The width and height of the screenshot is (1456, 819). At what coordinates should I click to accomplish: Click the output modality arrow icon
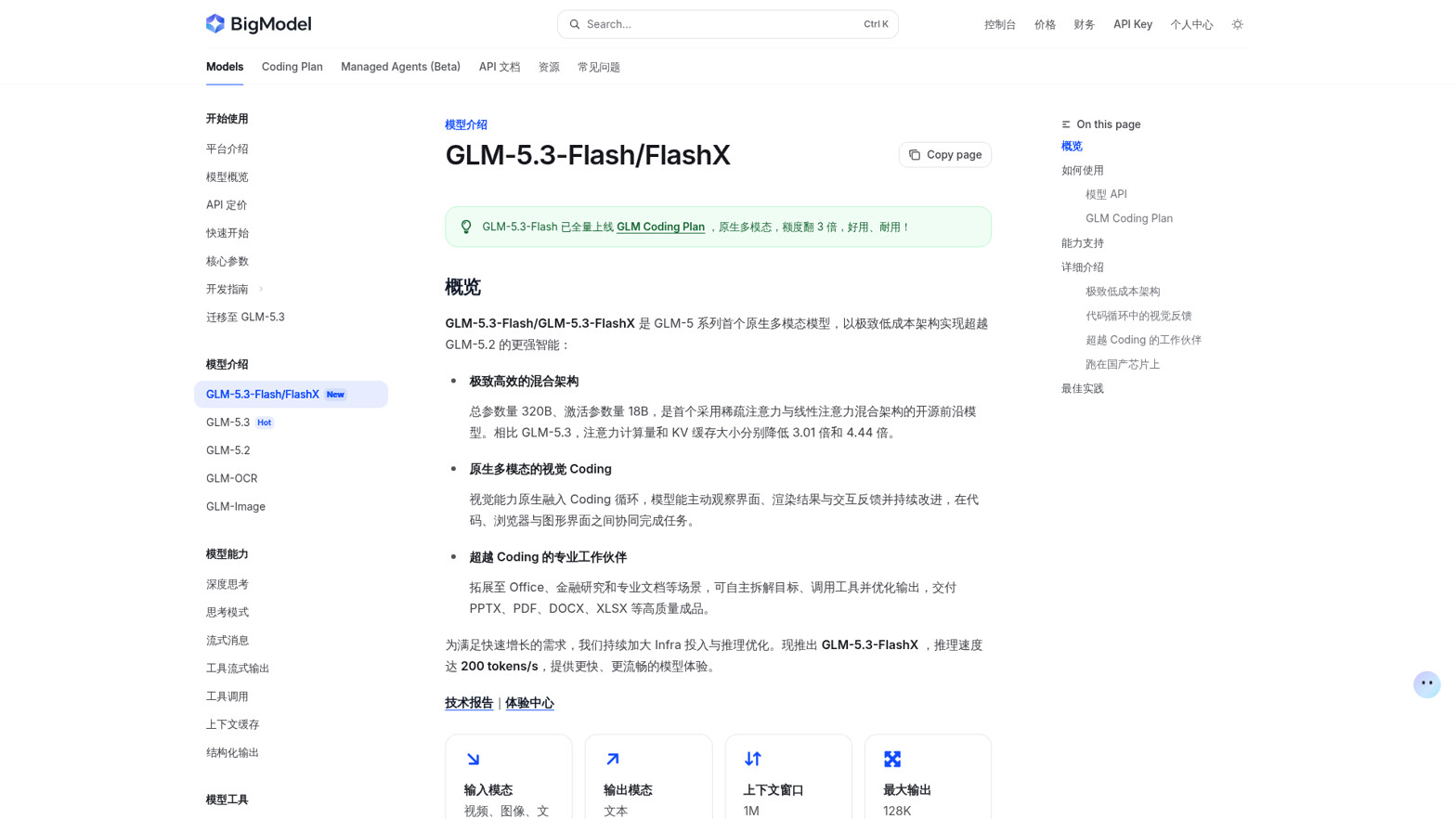click(613, 760)
